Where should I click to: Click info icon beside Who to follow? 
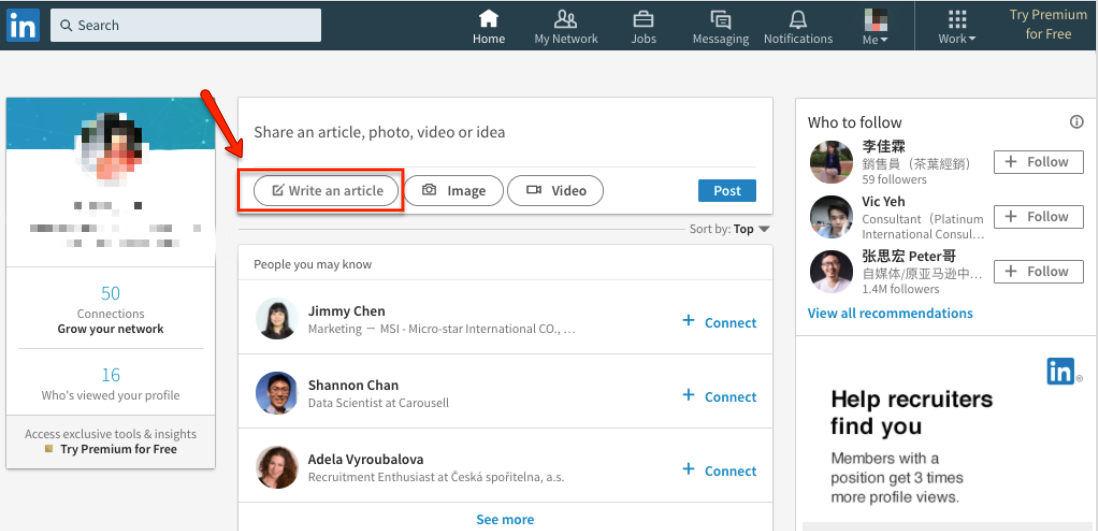(1076, 122)
